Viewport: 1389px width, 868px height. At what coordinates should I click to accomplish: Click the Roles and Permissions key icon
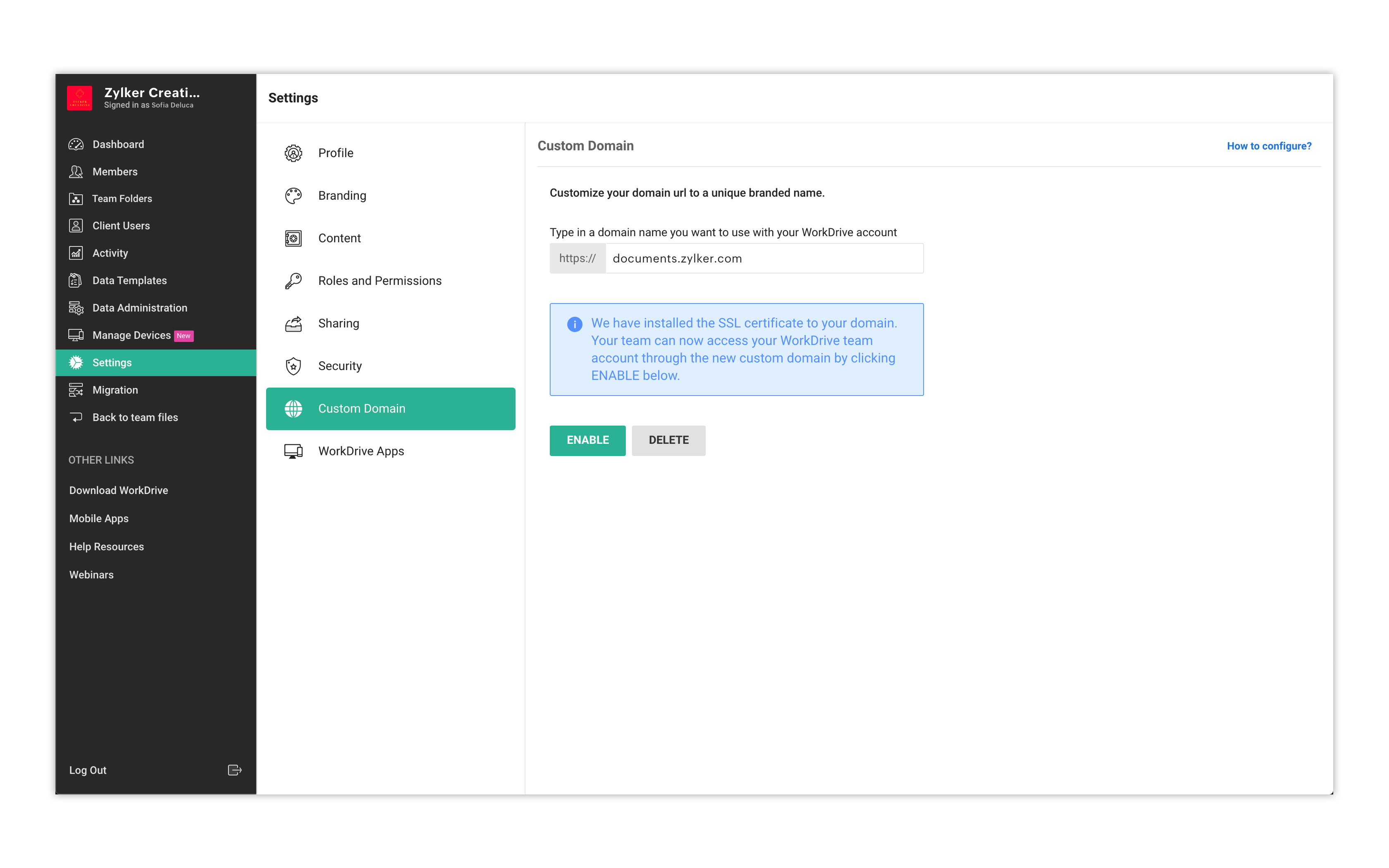[293, 281]
